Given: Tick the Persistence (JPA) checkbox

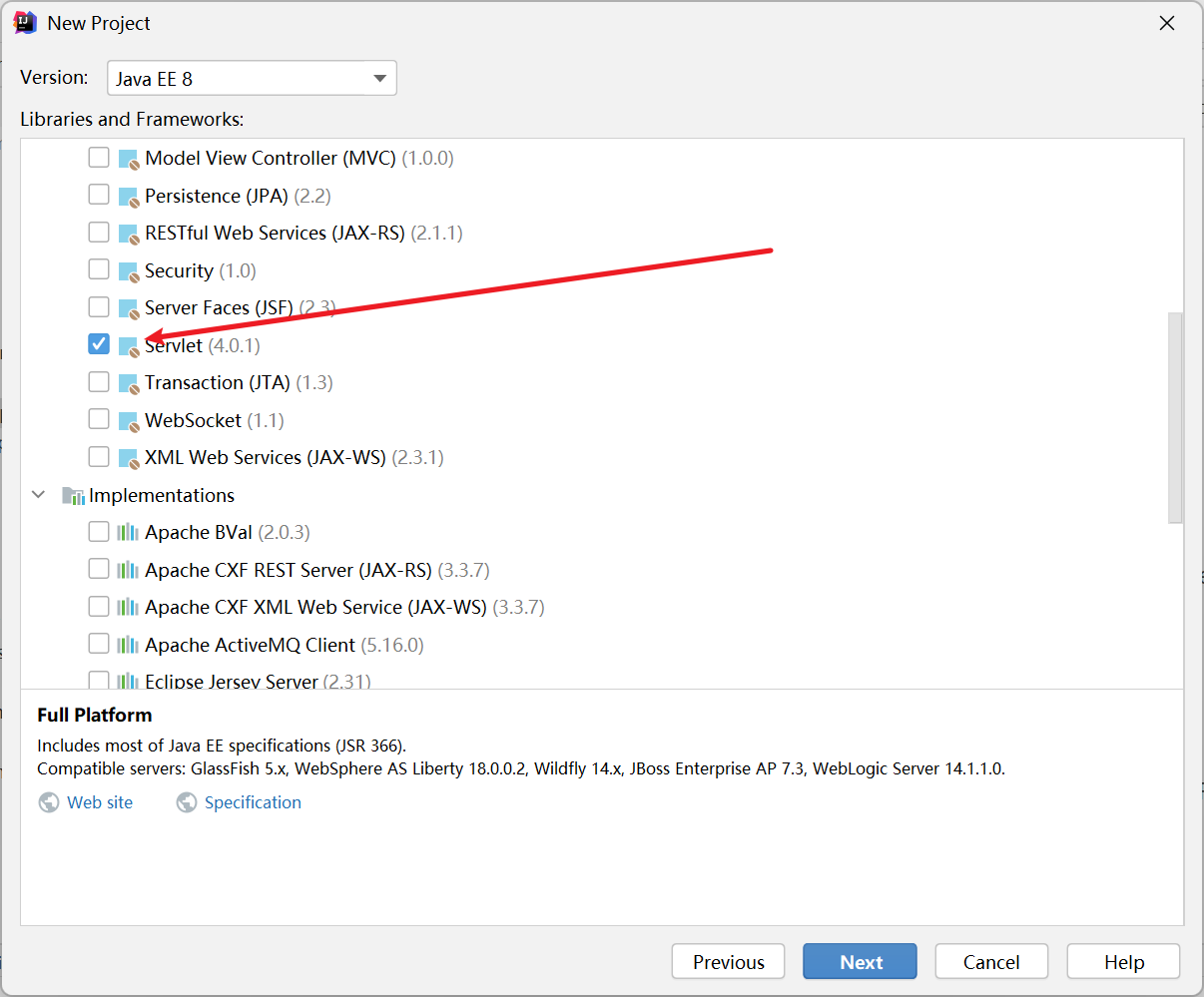Looking at the screenshot, I should point(99,195).
